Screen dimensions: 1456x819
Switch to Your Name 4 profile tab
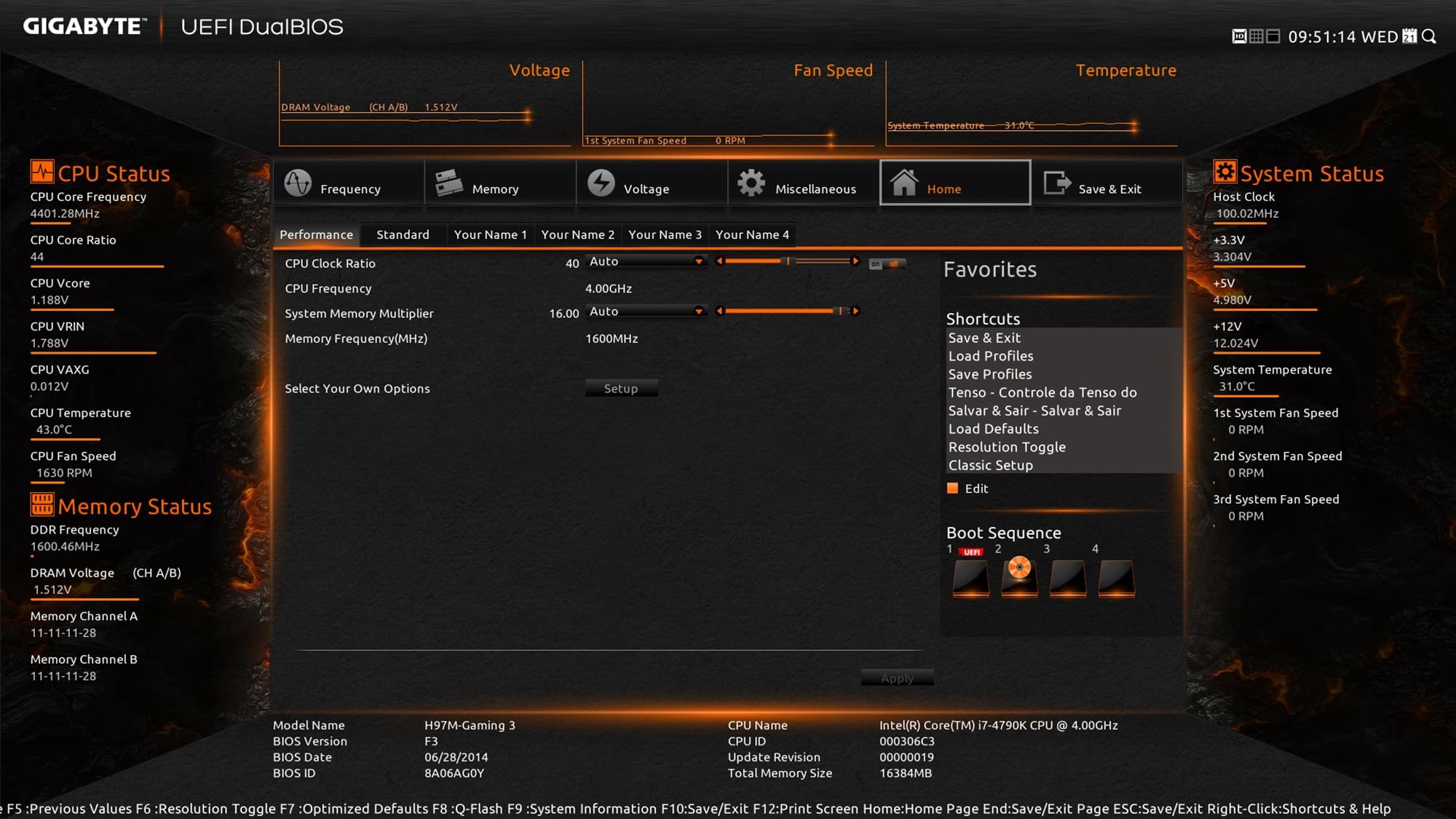[x=752, y=234]
